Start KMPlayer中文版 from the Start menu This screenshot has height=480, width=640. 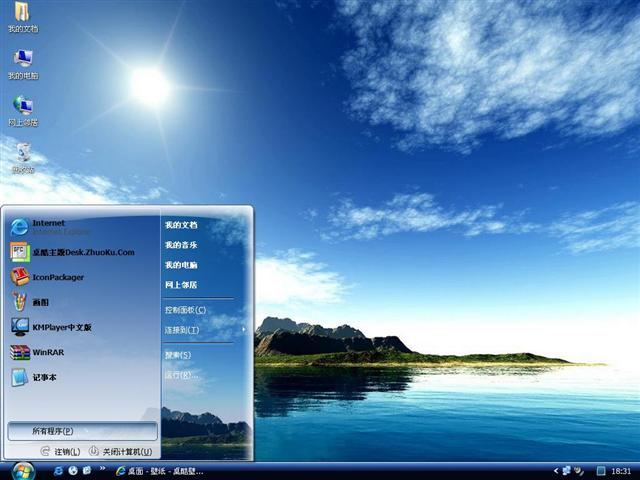[61, 327]
